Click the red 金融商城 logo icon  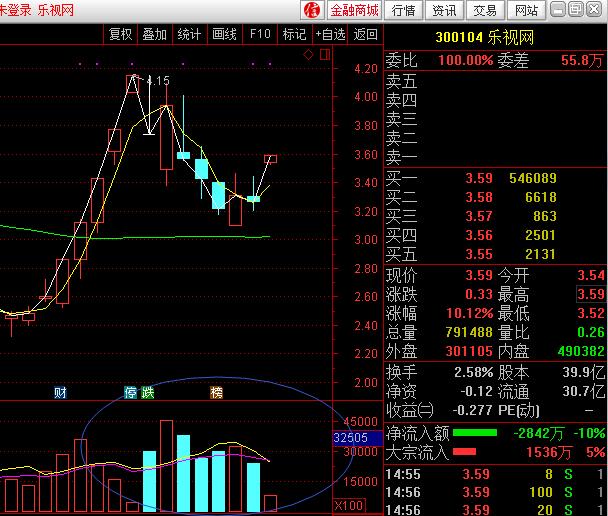(311, 10)
